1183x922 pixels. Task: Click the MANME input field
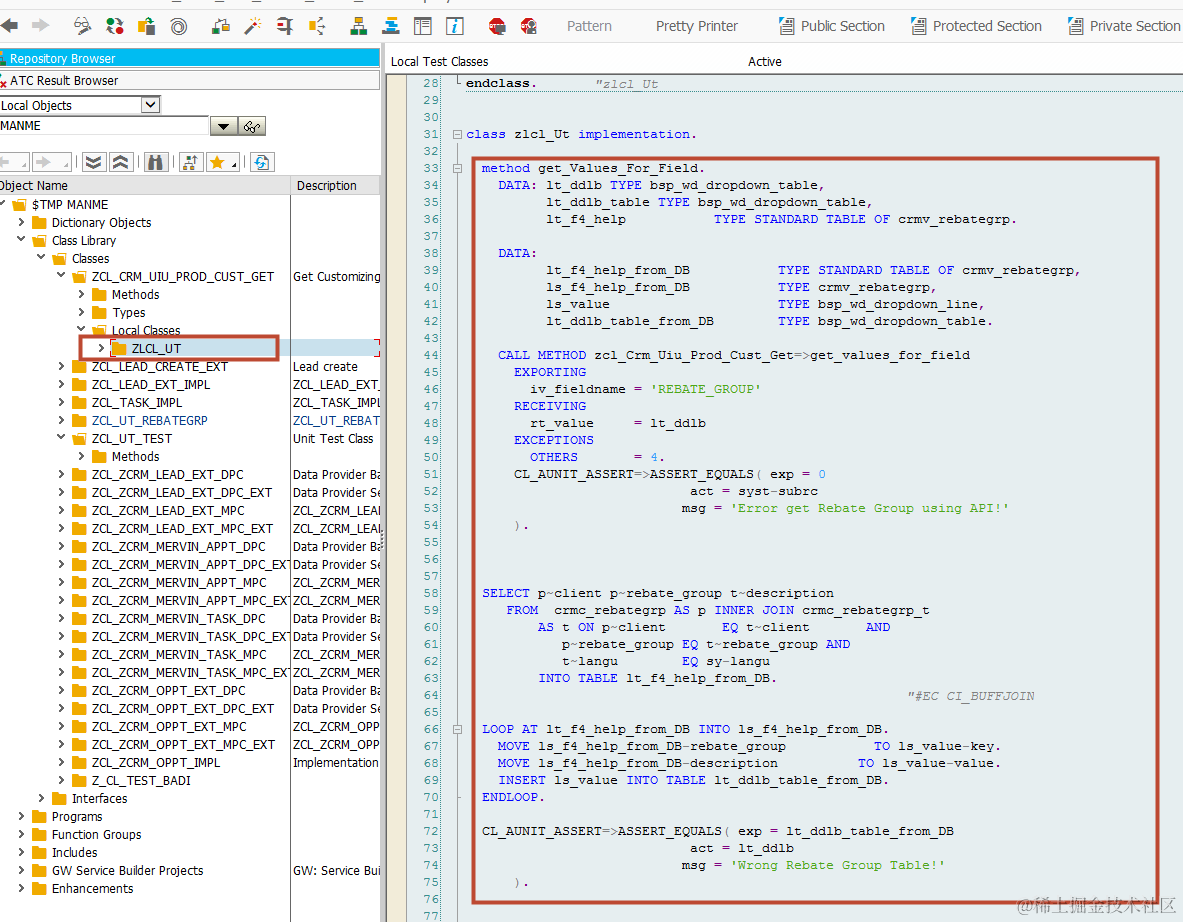(104, 126)
